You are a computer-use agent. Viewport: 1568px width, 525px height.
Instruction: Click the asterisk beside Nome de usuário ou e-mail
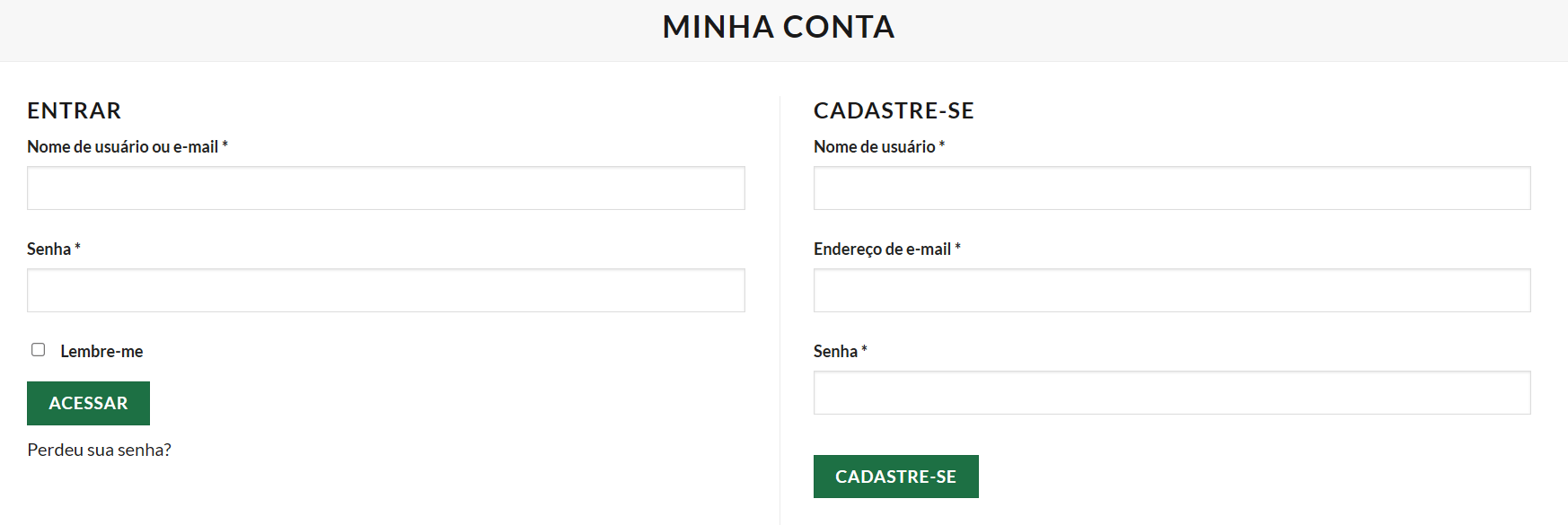pos(225,144)
